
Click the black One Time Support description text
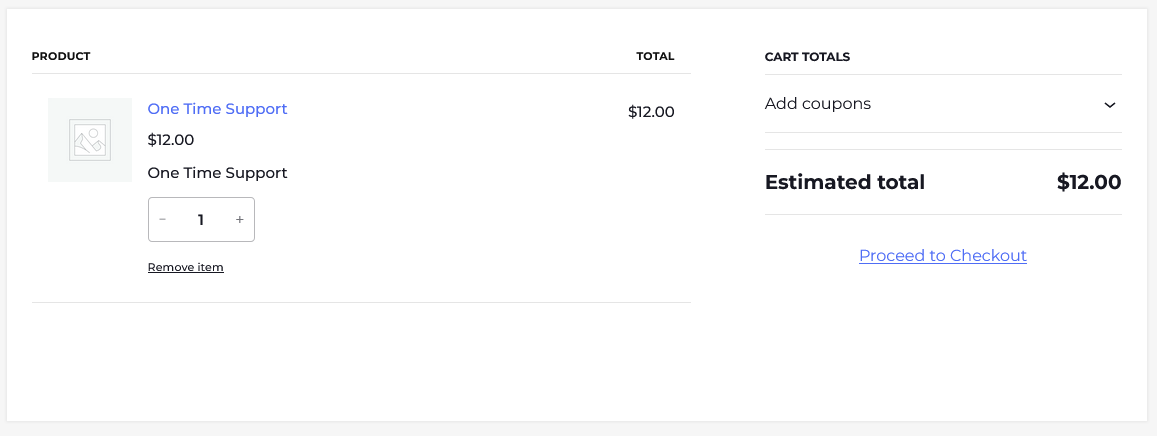(217, 173)
